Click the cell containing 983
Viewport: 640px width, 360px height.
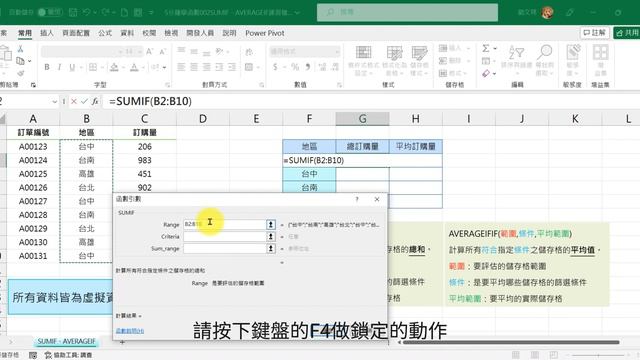(x=144, y=160)
